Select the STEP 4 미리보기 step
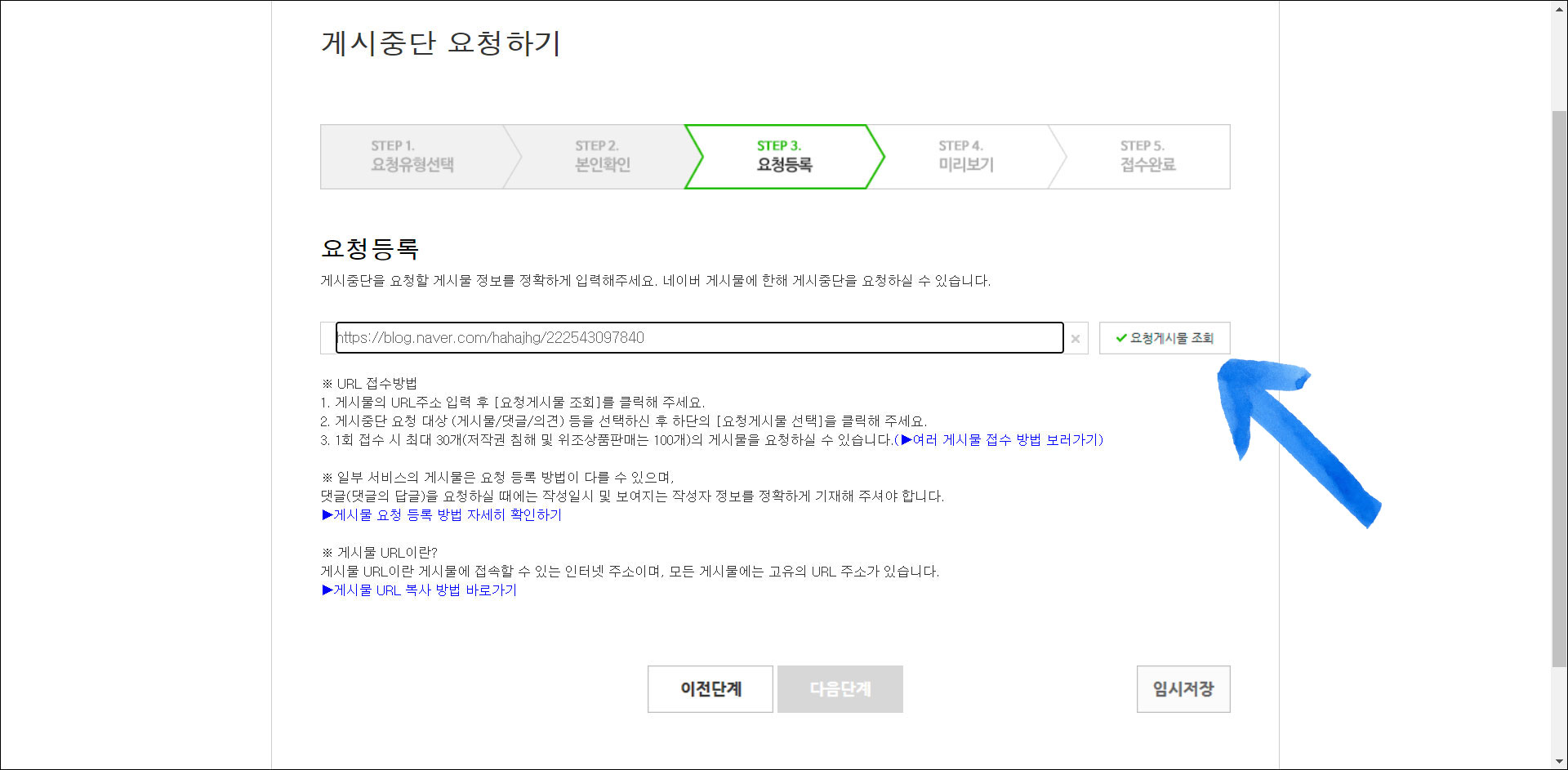Viewport: 1568px width, 770px height. tap(966, 157)
